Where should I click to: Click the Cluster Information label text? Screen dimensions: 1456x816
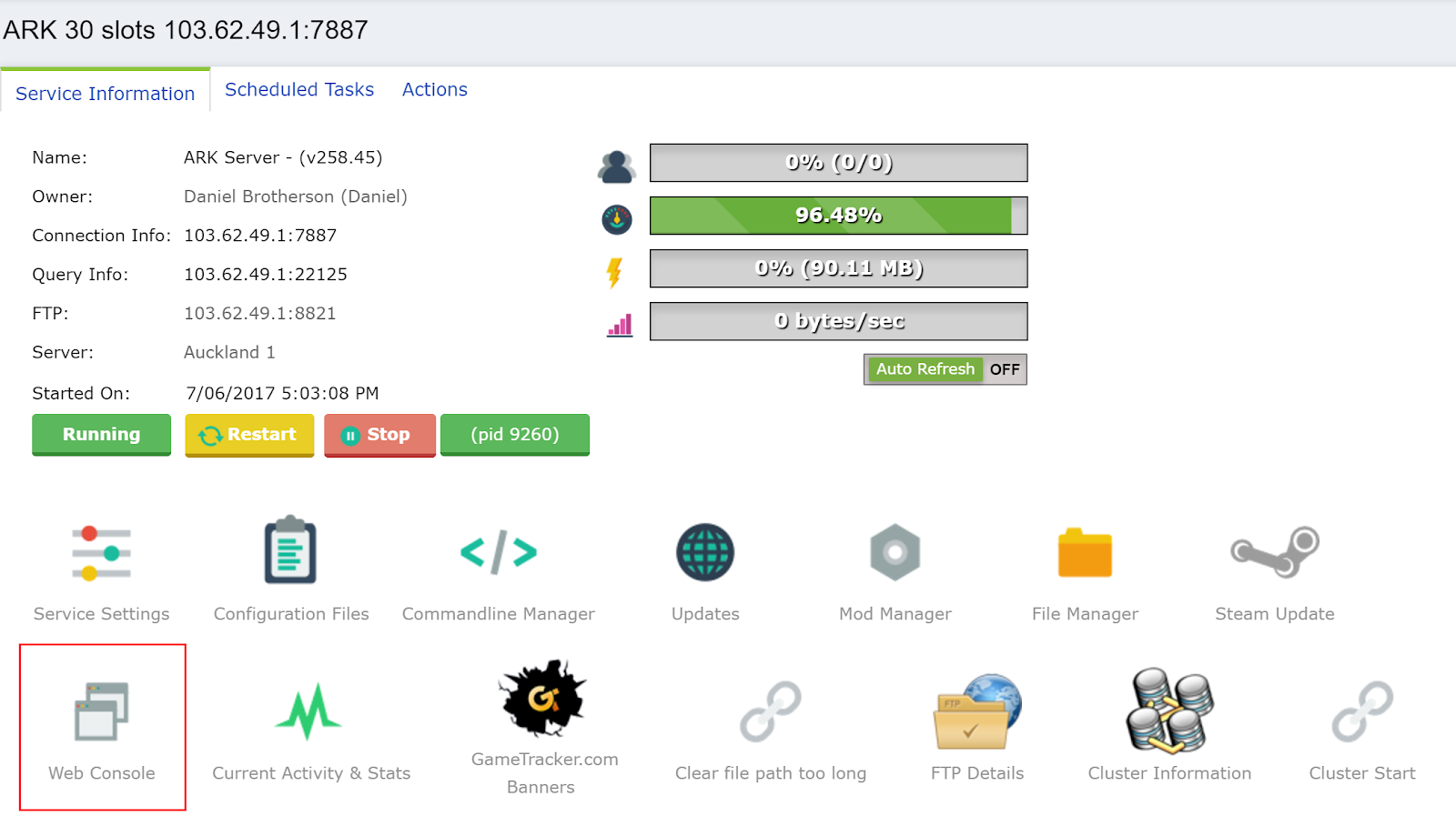[1169, 773]
